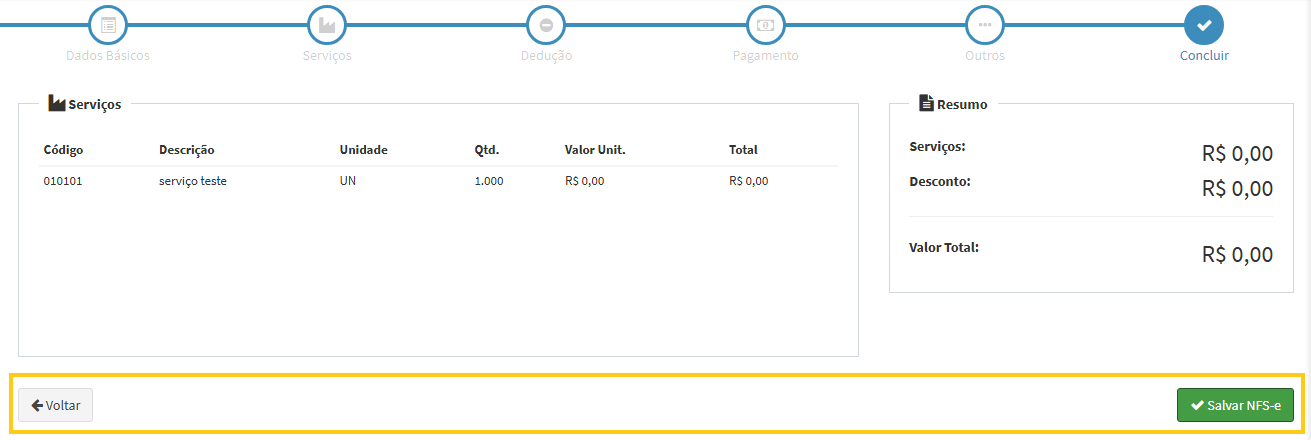Click the Dados Básicos step circle icon
The height and width of the screenshot is (440, 1311).
[x=108, y=24]
